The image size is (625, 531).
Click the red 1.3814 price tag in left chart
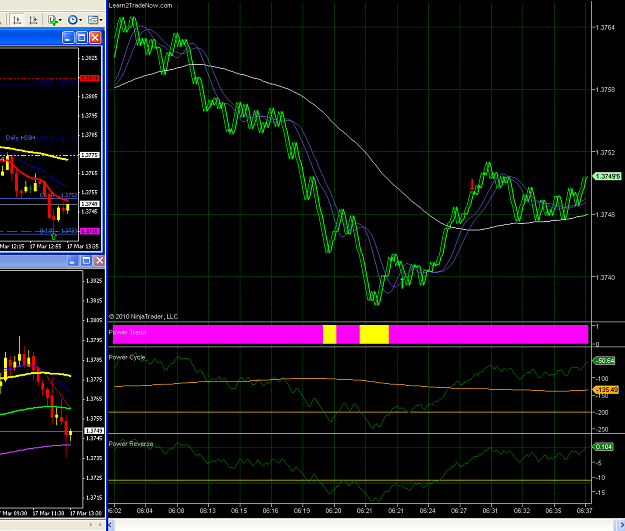[90, 78]
